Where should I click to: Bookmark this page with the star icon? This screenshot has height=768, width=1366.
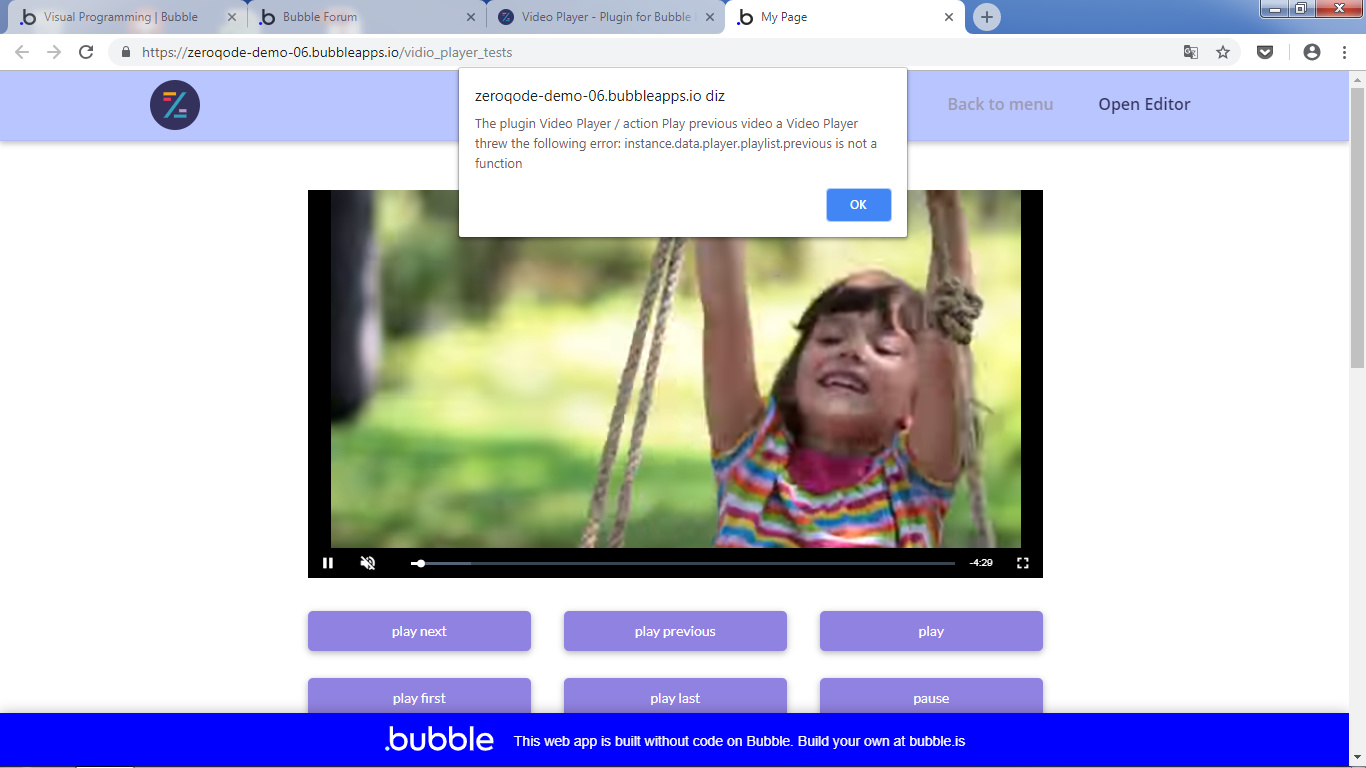[1222, 52]
